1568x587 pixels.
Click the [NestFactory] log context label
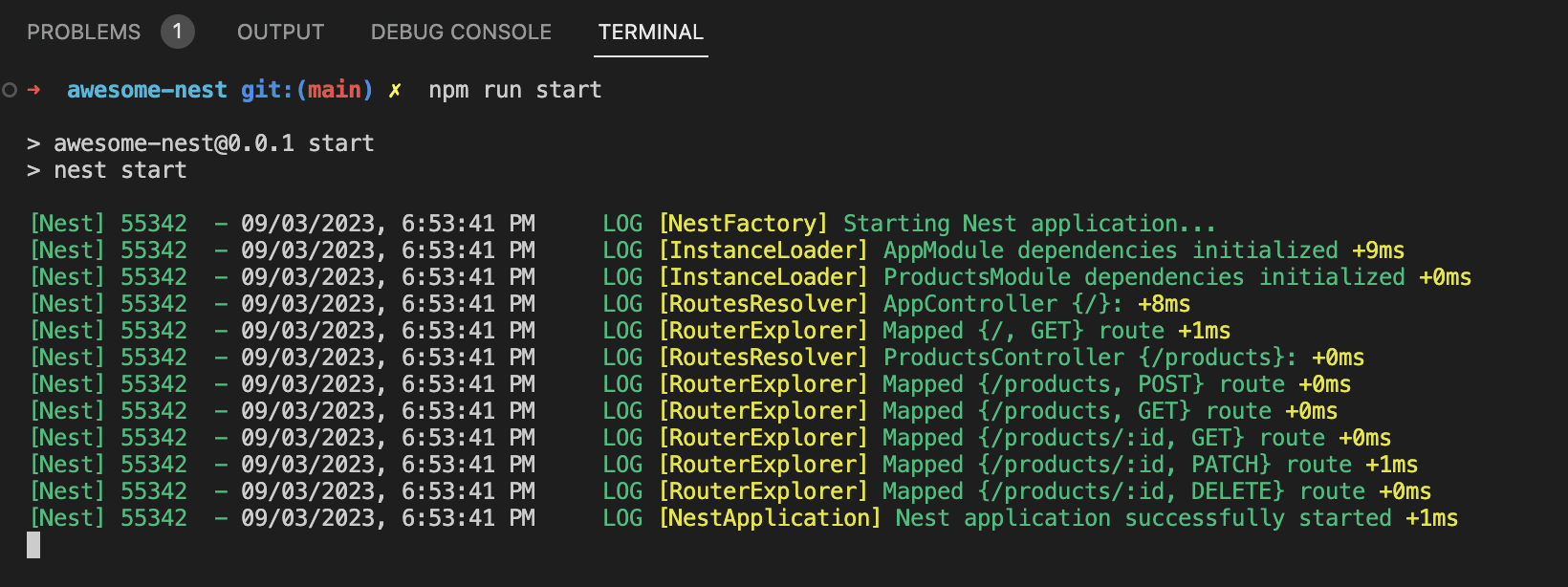pos(743,224)
